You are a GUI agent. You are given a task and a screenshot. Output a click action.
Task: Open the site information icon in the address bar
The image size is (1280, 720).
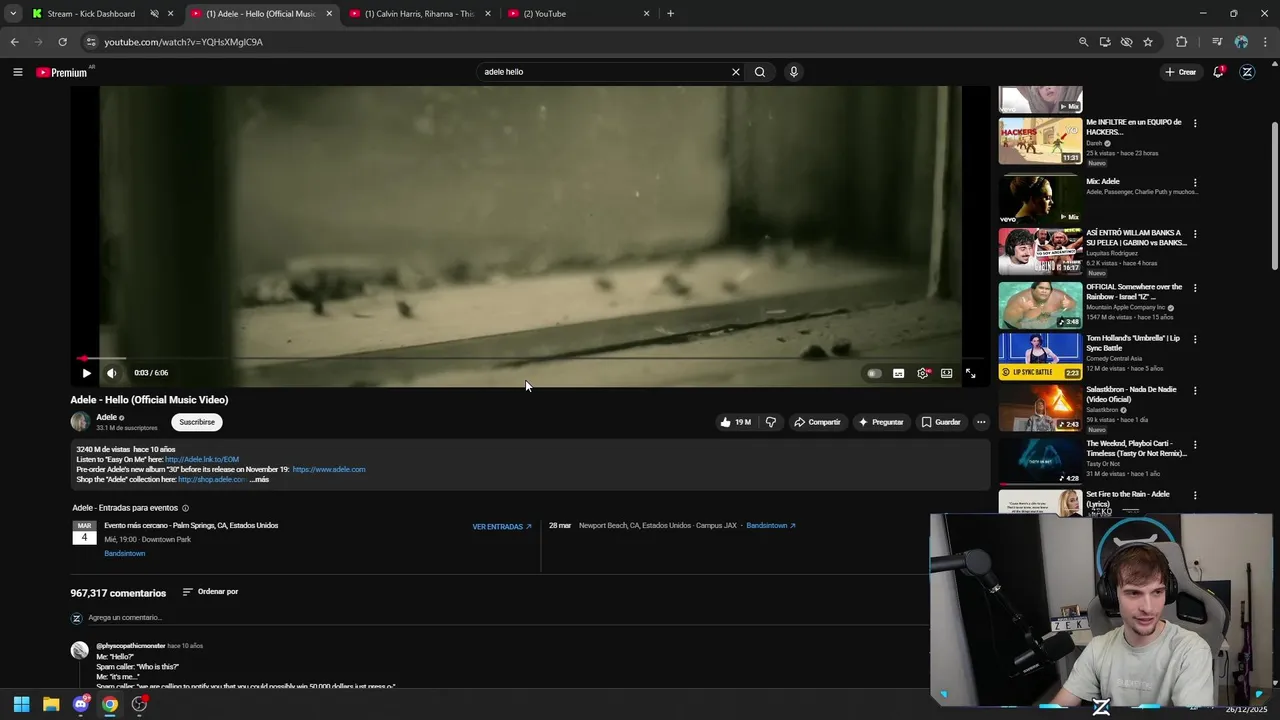pos(90,42)
